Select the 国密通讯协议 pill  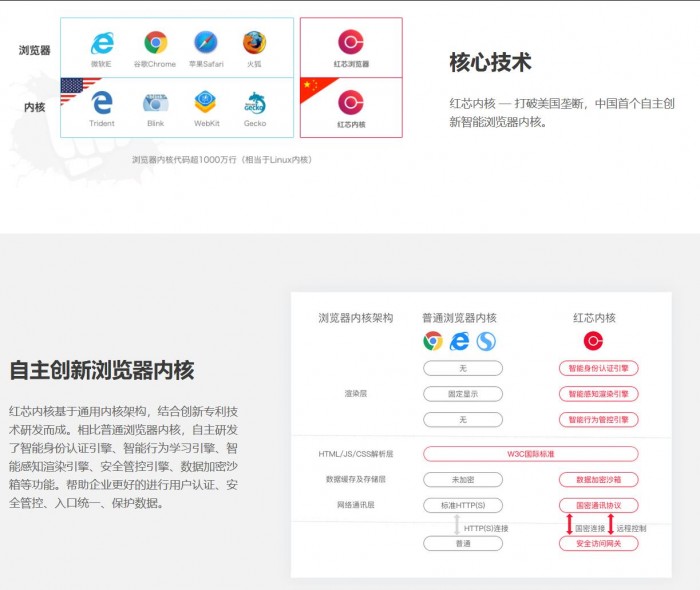598,505
